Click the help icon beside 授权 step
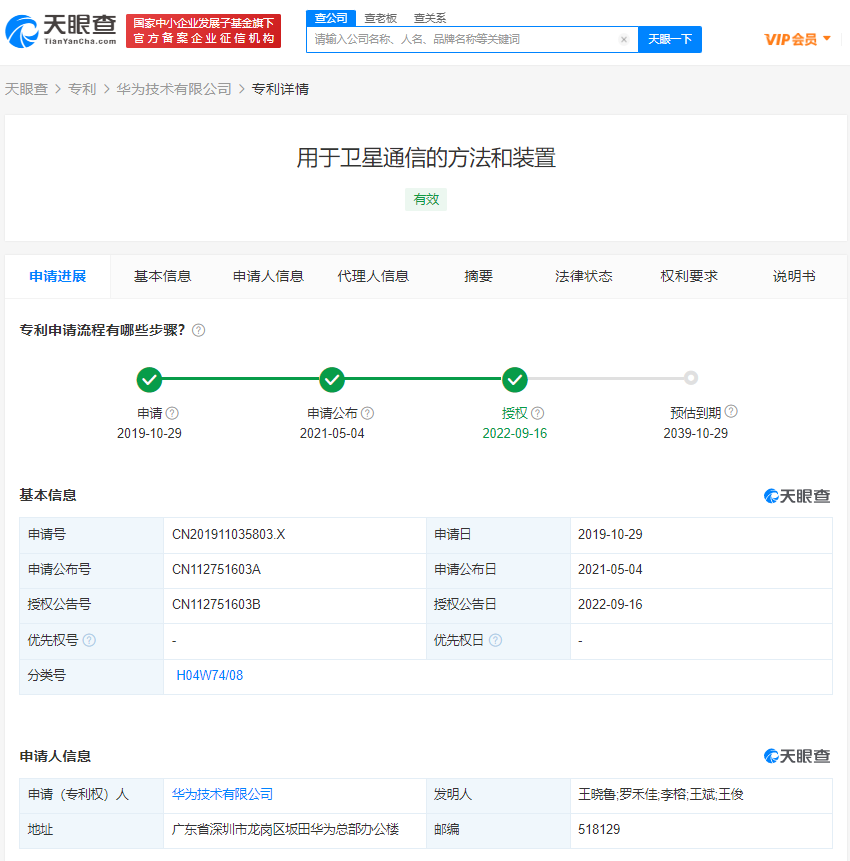 pyautogui.click(x=537, y=413)
